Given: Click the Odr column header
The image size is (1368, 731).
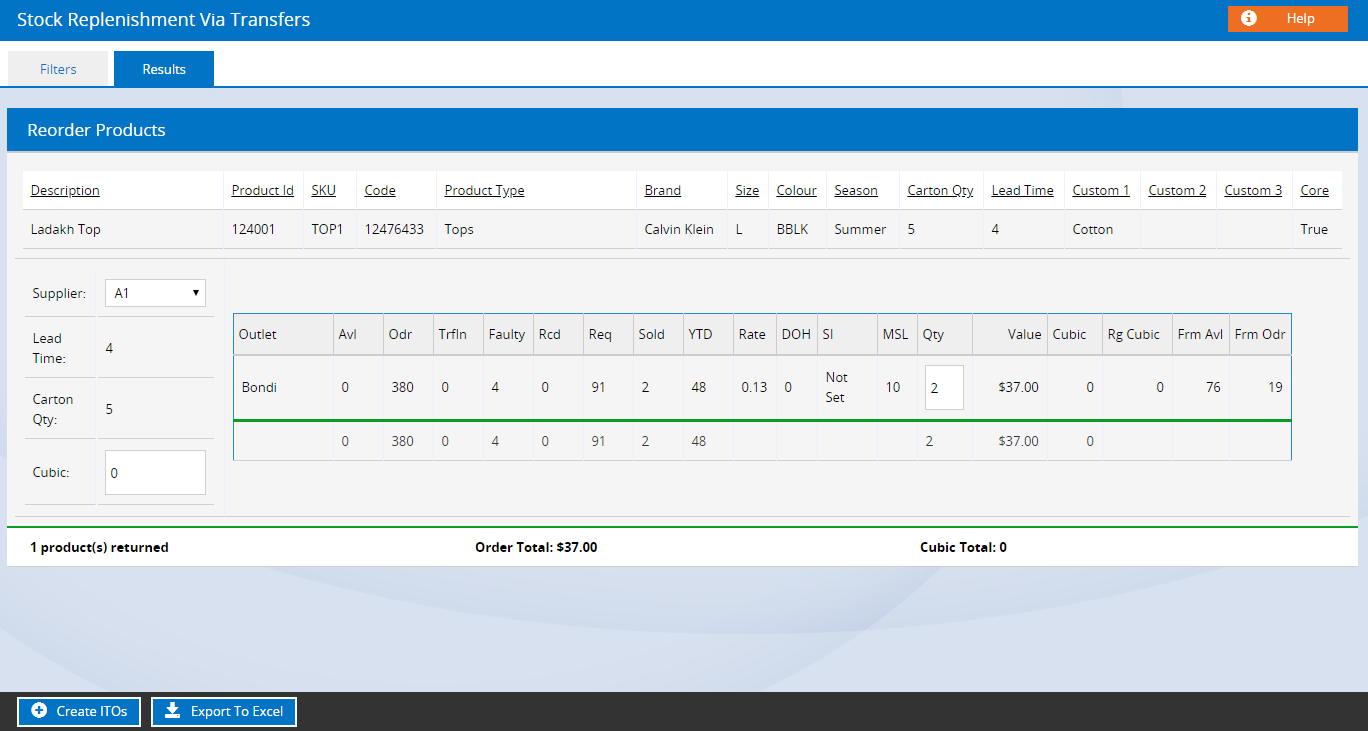Looking at the screenshot, I should pos(399,334).
